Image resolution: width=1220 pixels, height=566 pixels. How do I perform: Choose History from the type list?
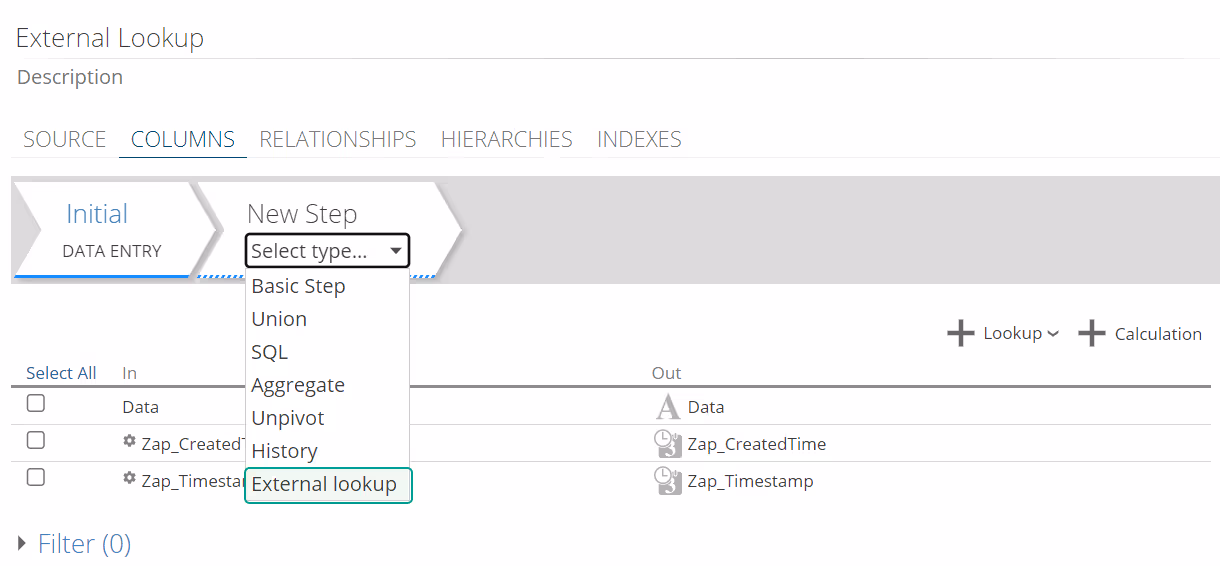tap(327, 451)
